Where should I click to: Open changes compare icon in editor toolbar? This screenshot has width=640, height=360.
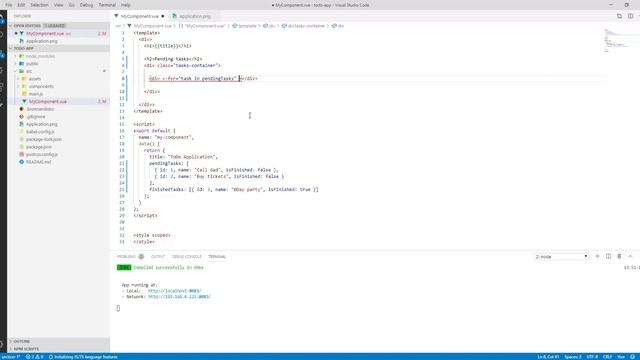point(619,16)
